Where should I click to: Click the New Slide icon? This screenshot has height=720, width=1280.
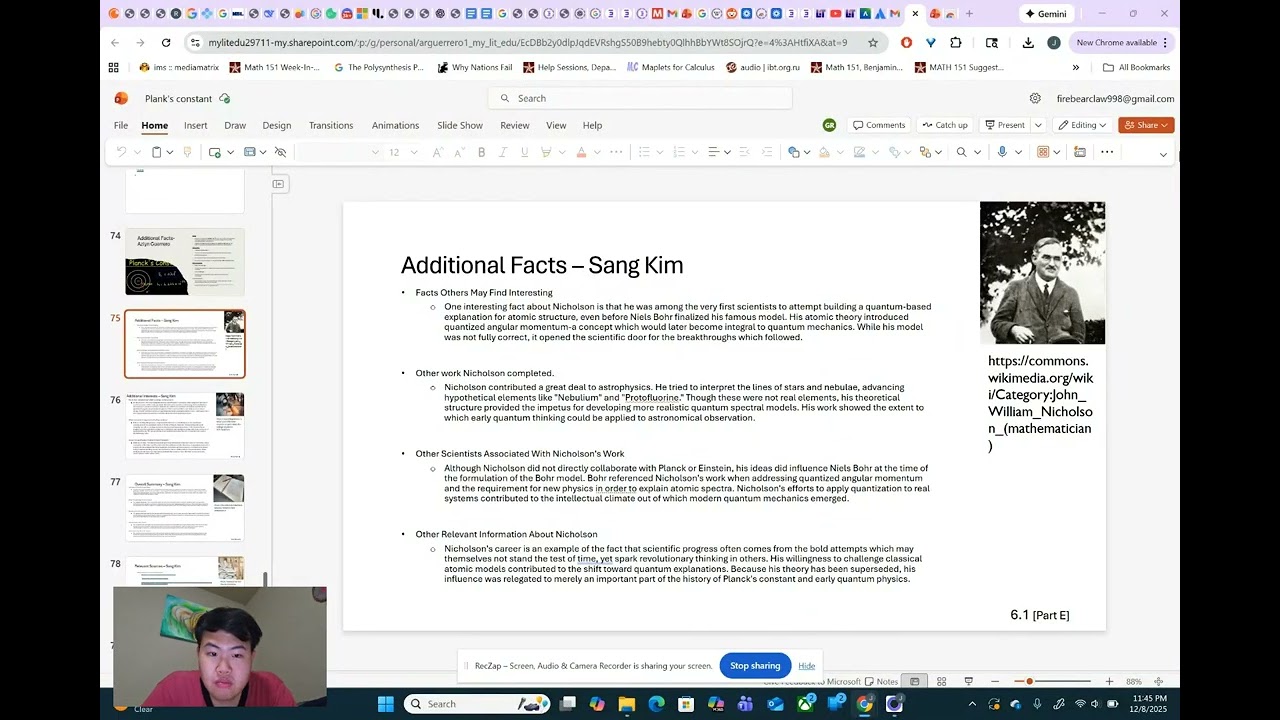pyautogui.click(x=214, y=152)
